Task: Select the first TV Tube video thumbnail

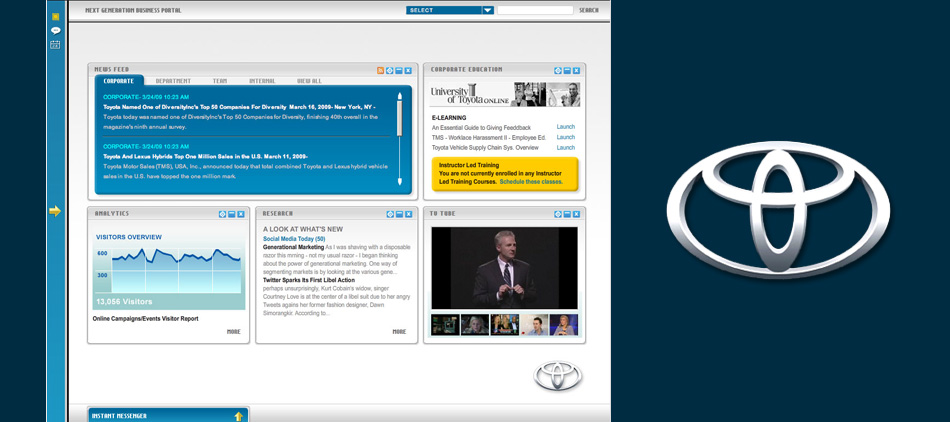Action: [445, 325]
